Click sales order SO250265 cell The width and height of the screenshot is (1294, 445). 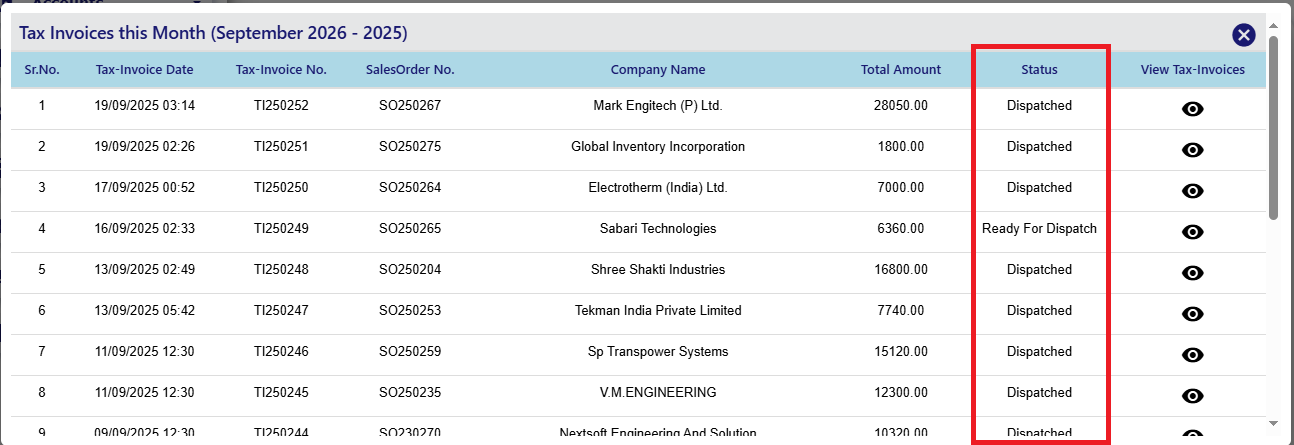tap(410, 229)
